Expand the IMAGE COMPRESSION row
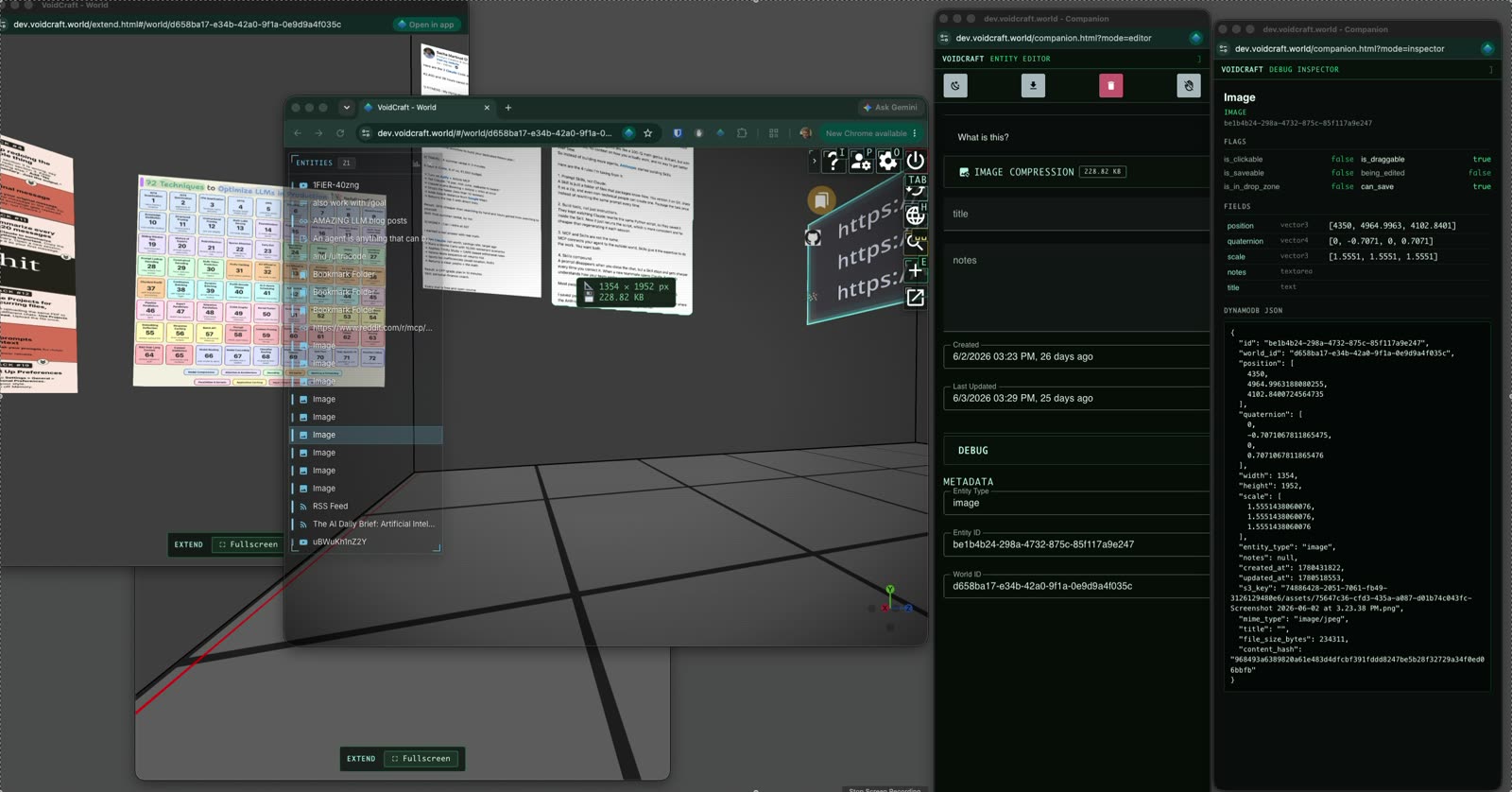Viewport: 1512px width, 792px height. (1076, 172)
